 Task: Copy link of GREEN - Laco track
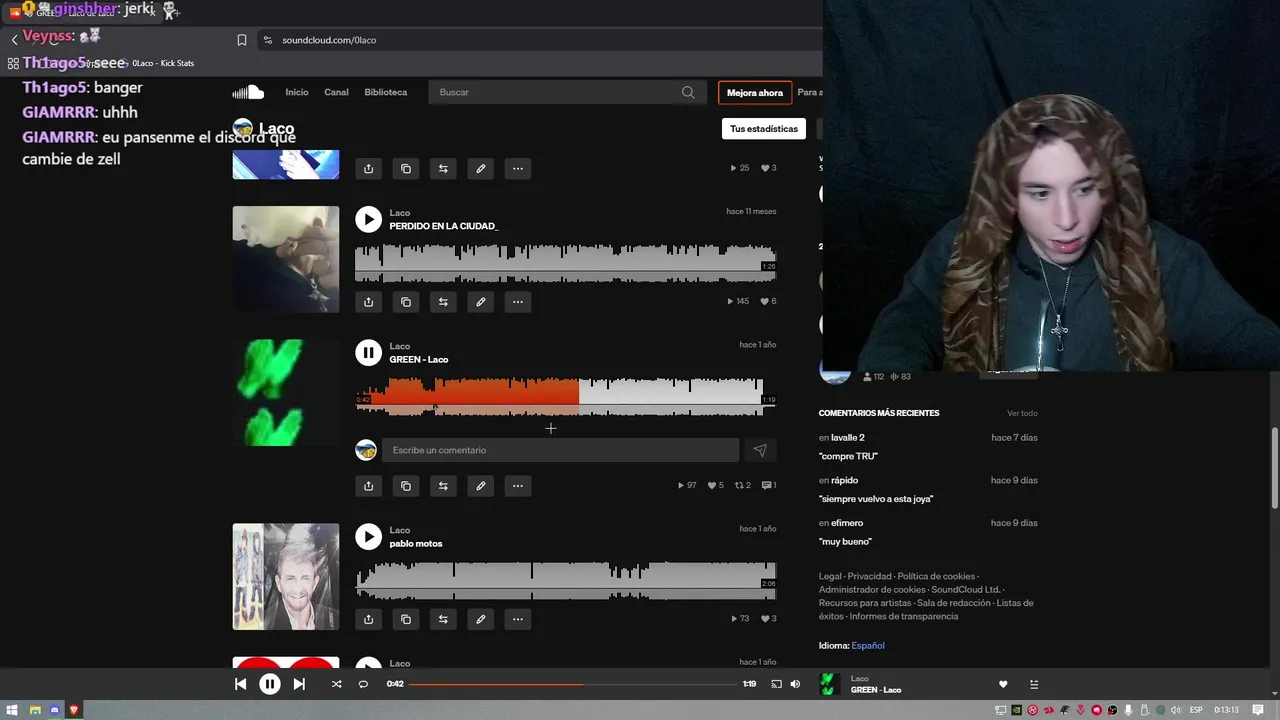pyautogui.click(x=406, y=486)
